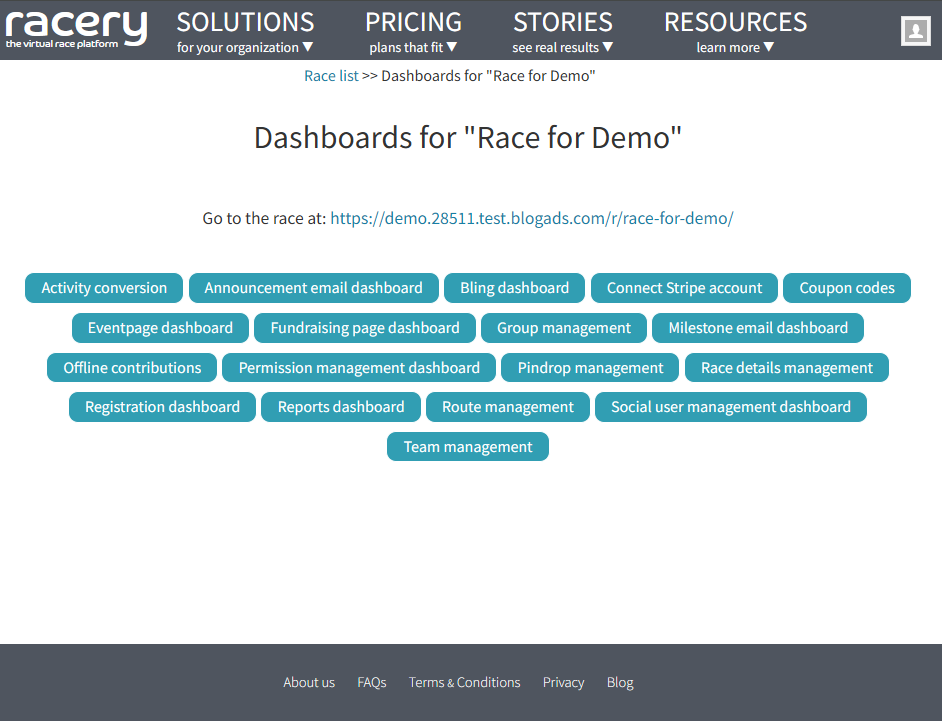Open Group management
This screenshot has height=721, width=942.
tap(564, 327)
